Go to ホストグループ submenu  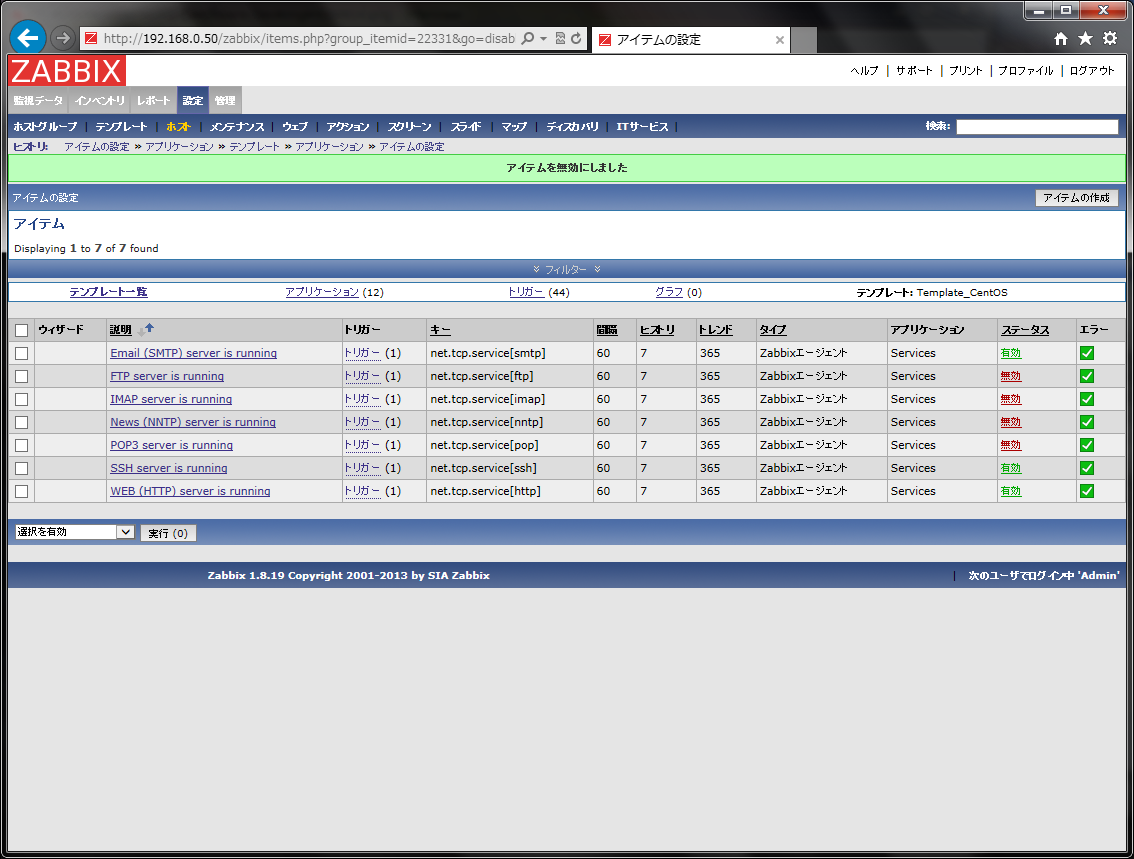(x=45, y=127)
